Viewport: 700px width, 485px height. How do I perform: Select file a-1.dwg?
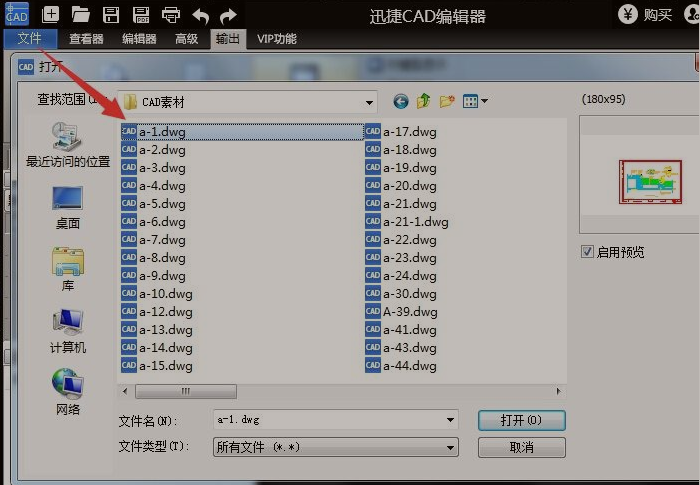coord(242,131)
